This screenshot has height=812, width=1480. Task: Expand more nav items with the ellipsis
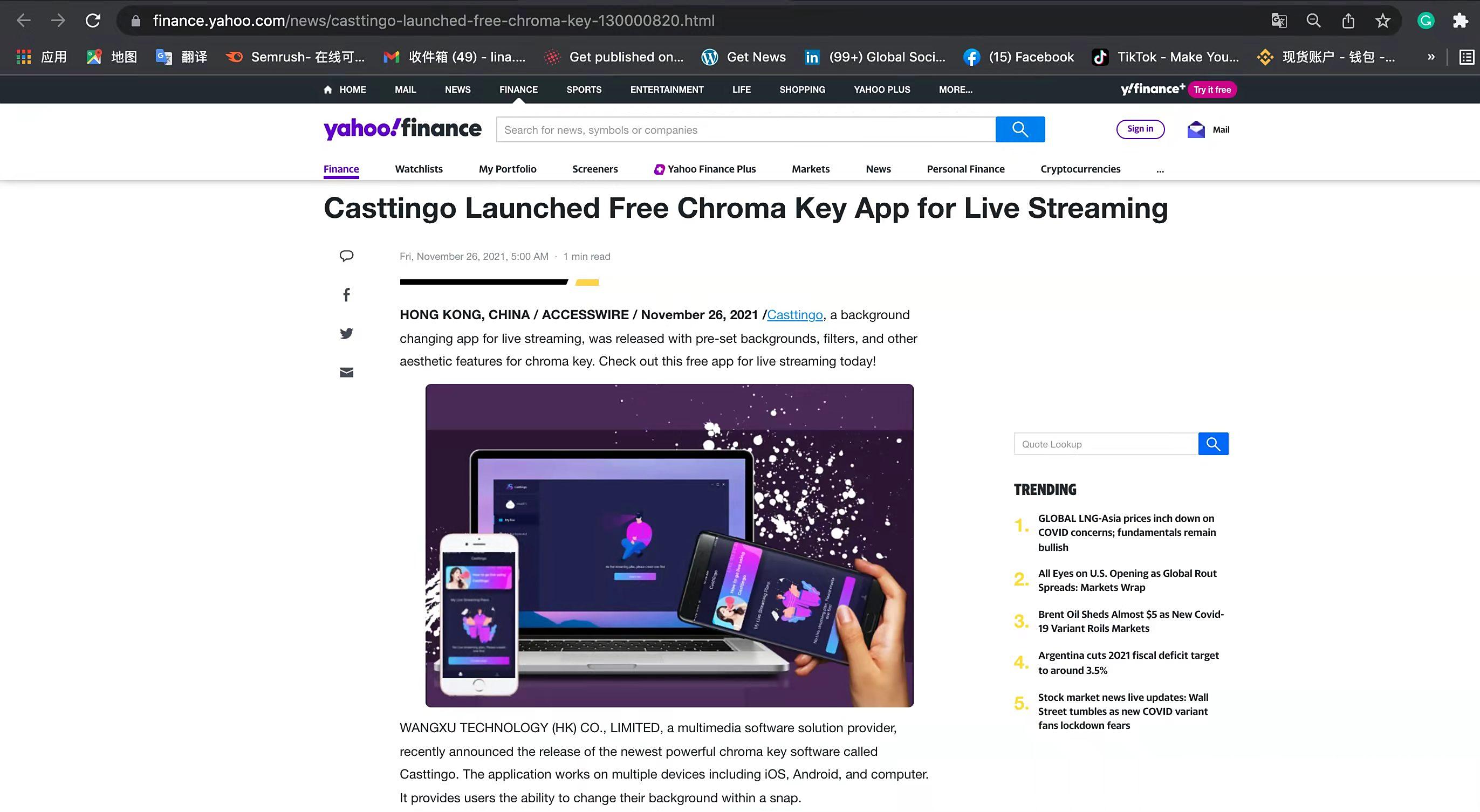pyautogui.click(x=1160, y=170)
